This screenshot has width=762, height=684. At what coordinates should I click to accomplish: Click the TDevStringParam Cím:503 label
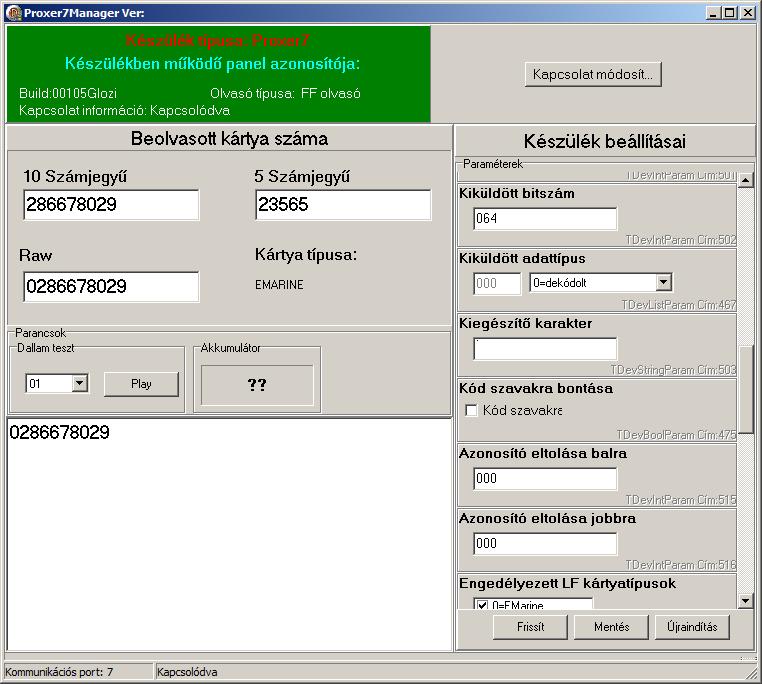click(673, 370)
